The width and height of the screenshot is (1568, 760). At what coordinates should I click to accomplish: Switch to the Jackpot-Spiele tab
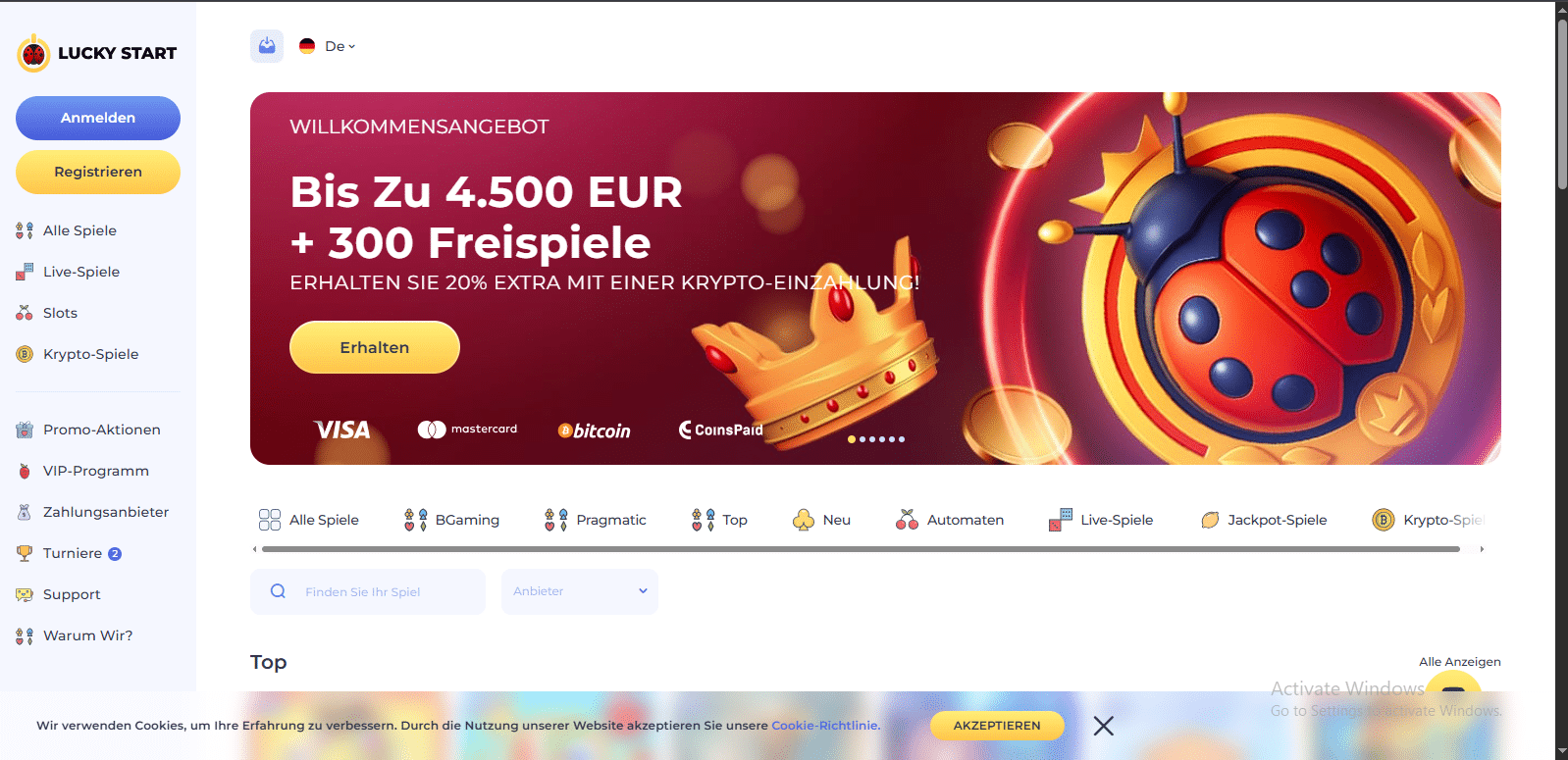point(1264,520)
